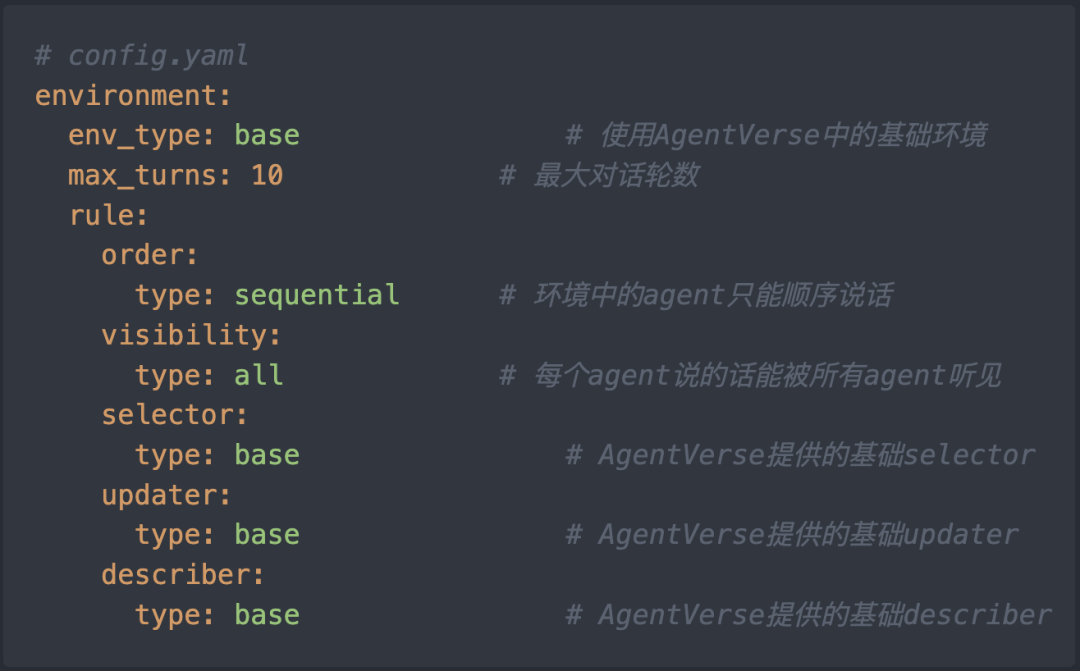The width and height of the screenshot is (1080, 671).
Task: Click the 'base' value under selector
Action: click(267, 455)
